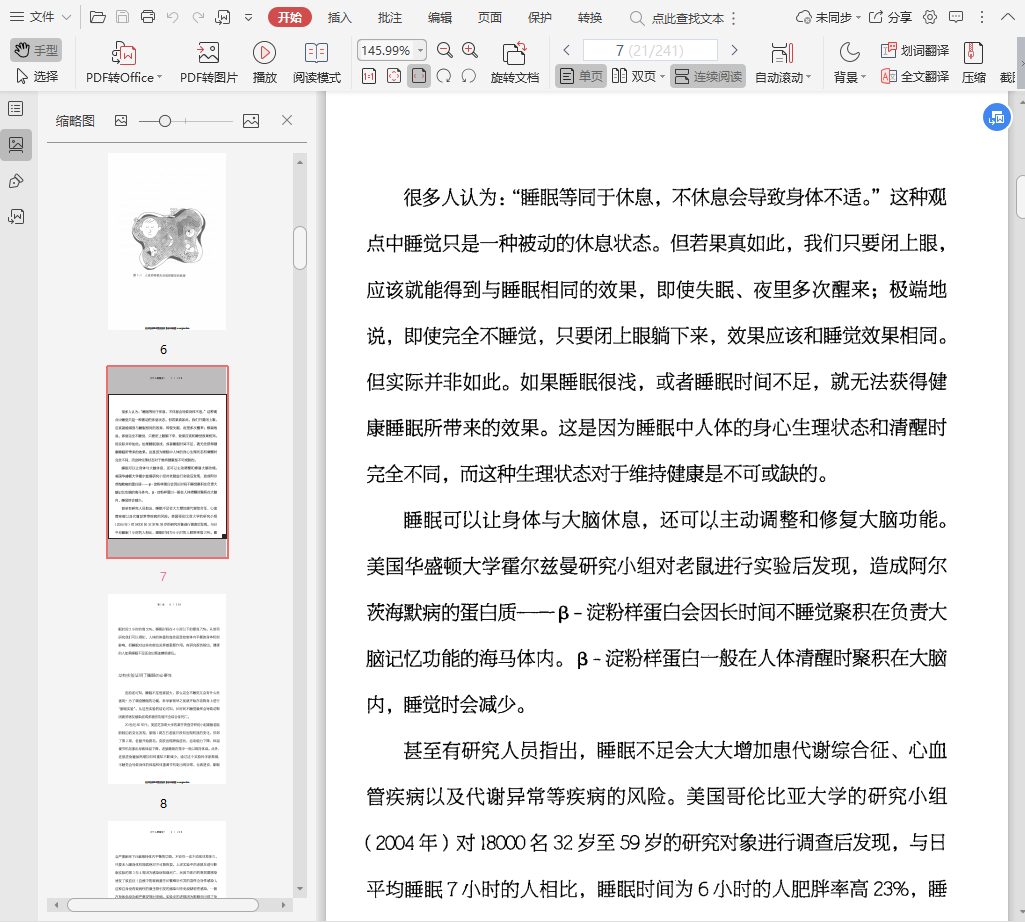Click the 压缩 compress tool
The height and width of the screenshot is (922, 1025).
point(973,63)
